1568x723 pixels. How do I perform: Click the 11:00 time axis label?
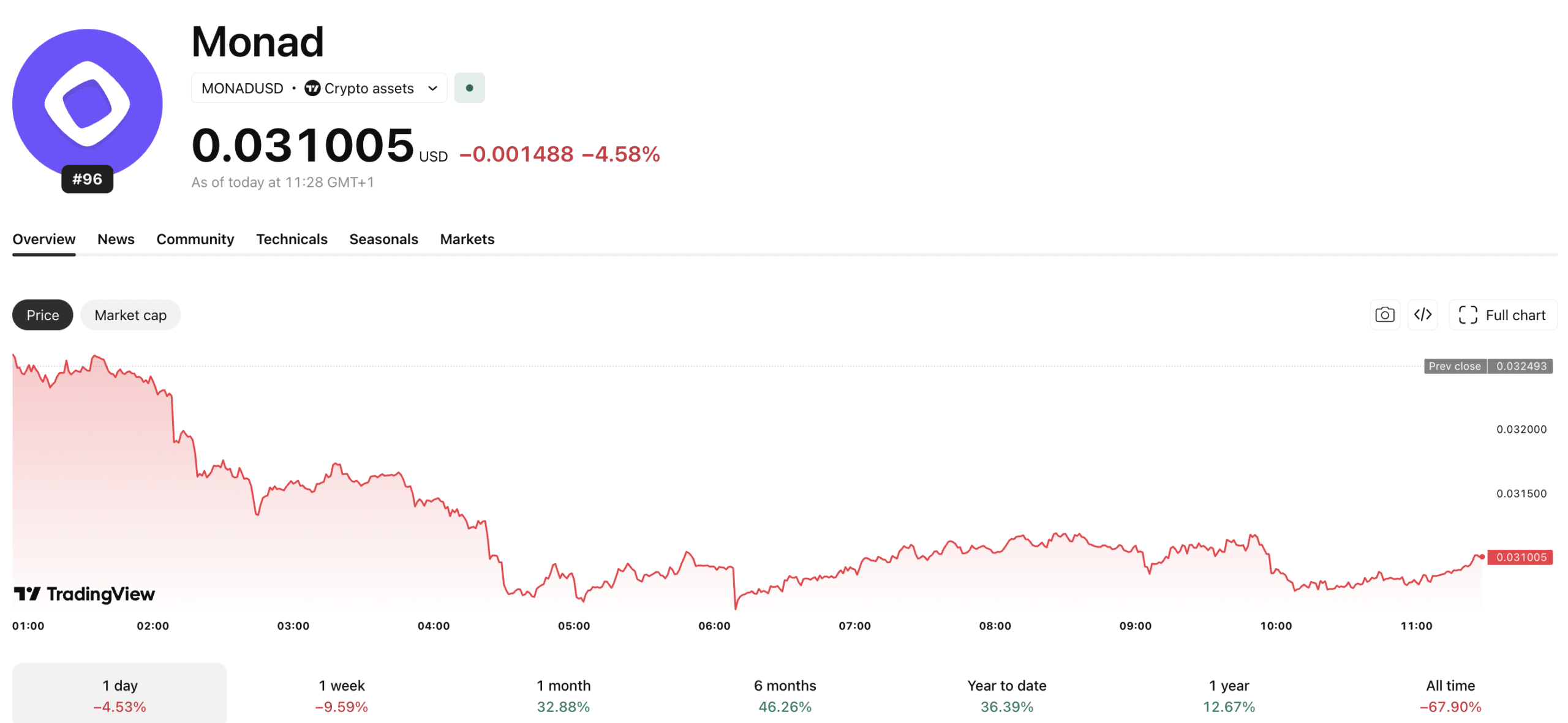click(x=1416, y=626)
